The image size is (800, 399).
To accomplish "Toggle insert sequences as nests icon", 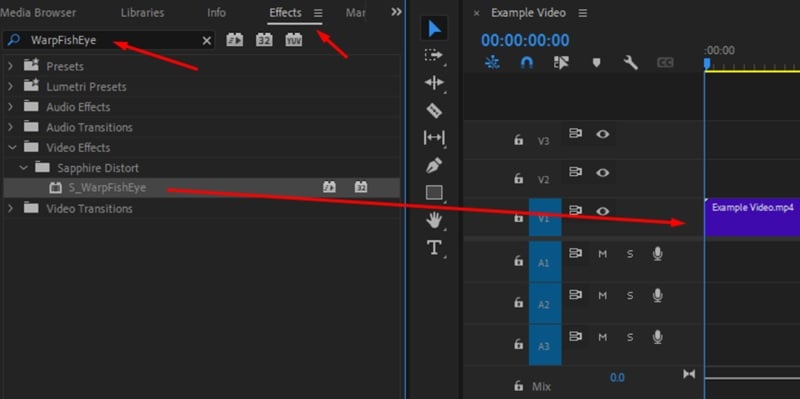I will point(492,62).
